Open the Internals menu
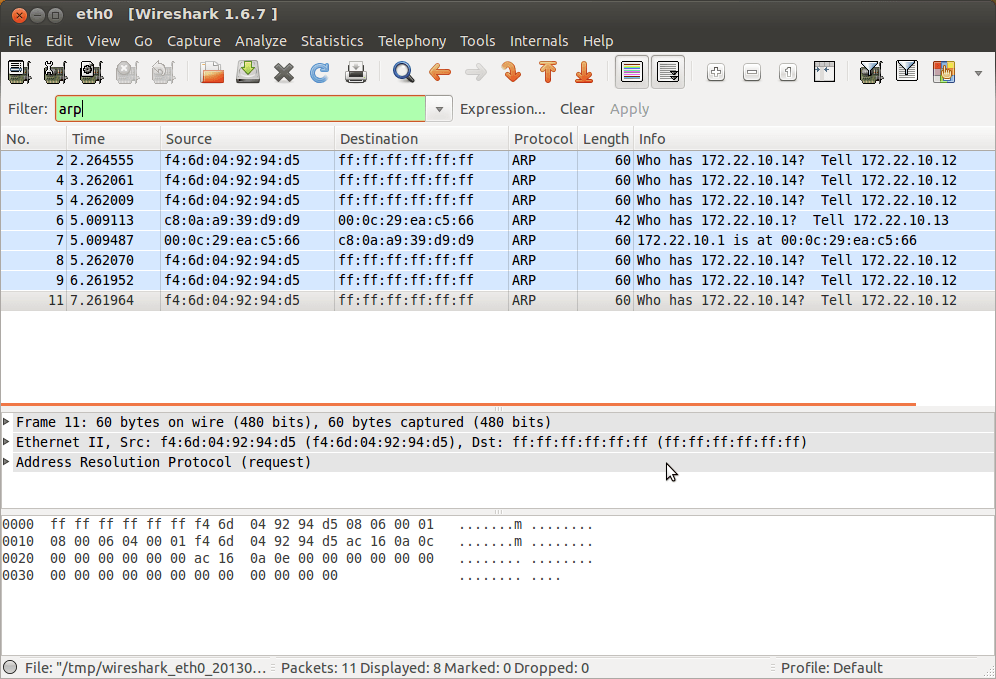996x679 pixels. click(539, 41)
